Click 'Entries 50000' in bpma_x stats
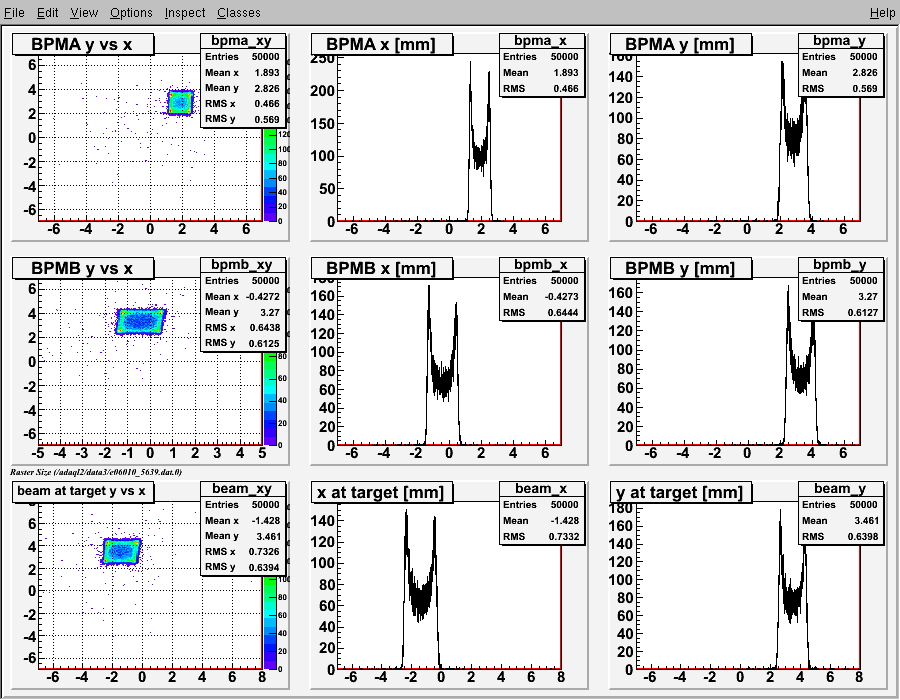This screenshot has width=900, height=700. click(541, 56)
